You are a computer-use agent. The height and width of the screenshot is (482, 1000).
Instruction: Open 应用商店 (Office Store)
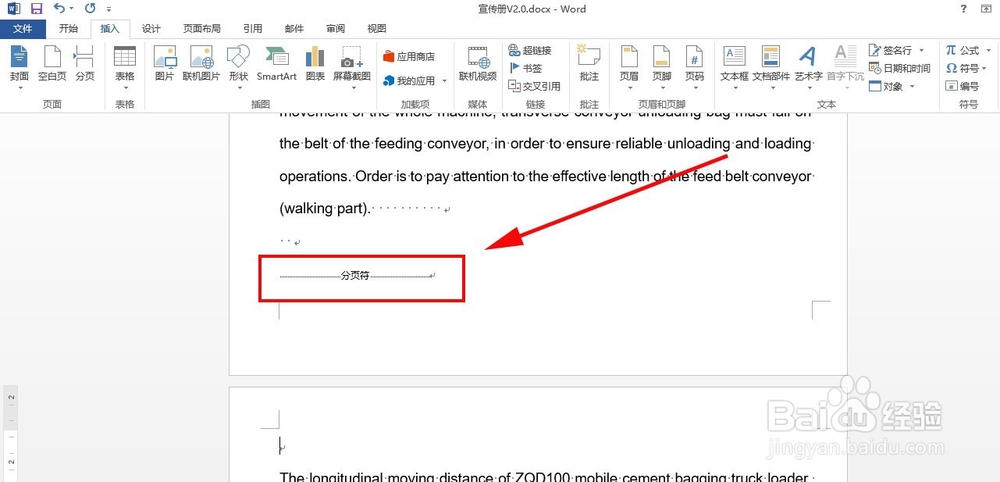point(409,57)
